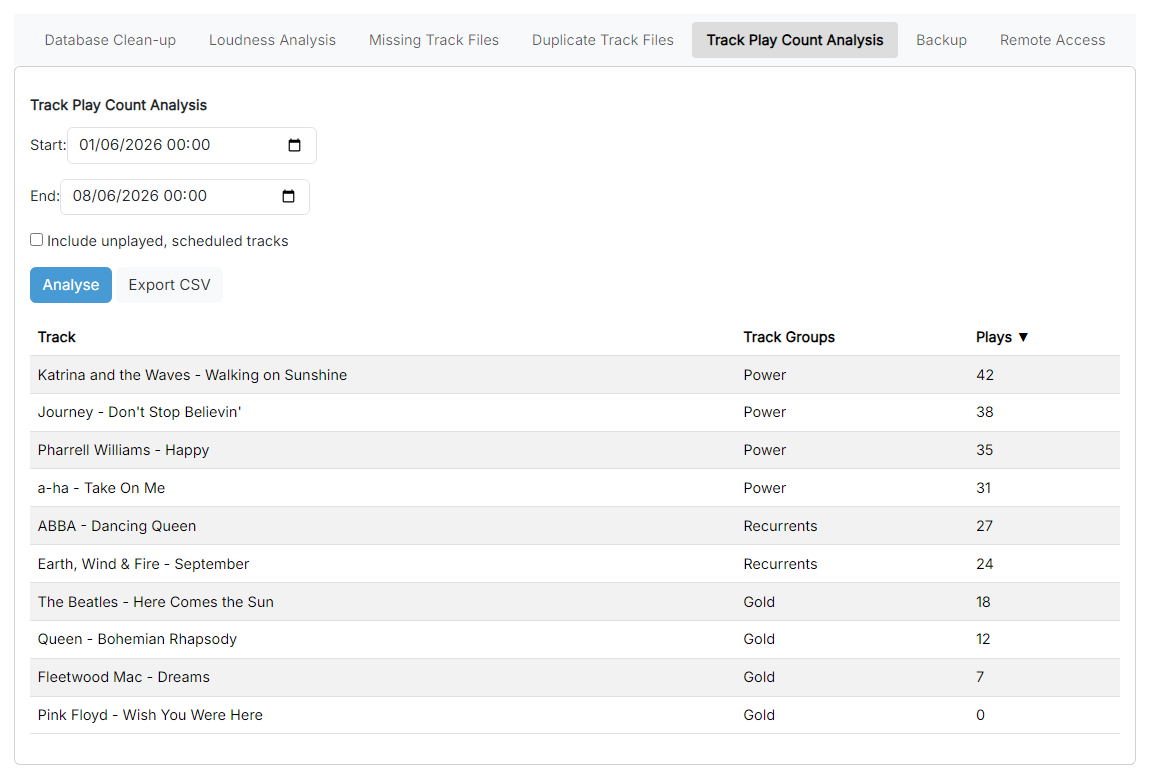
Task: Open the Backup tab
Action: coord(941,40)
